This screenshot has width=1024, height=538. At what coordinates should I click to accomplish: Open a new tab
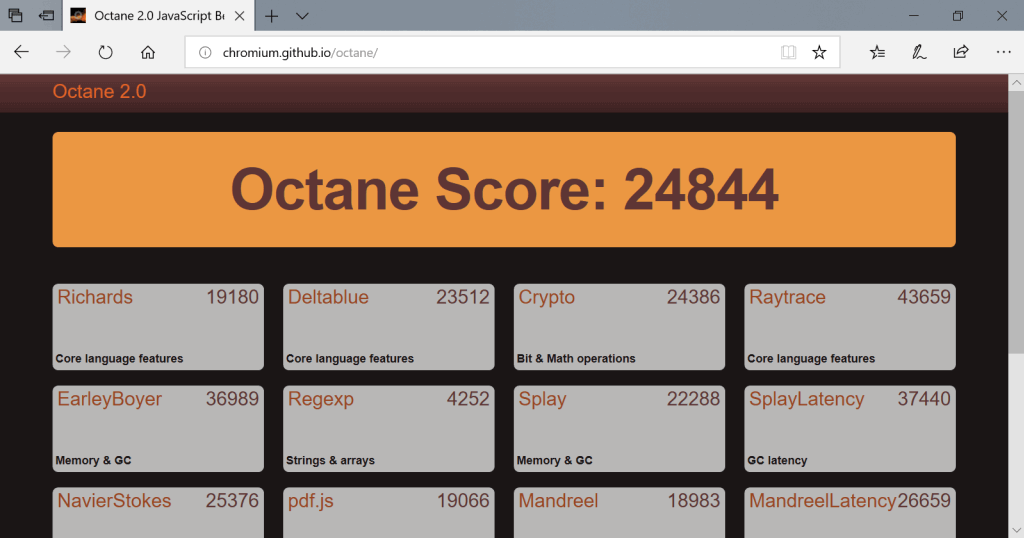(271, 16)
